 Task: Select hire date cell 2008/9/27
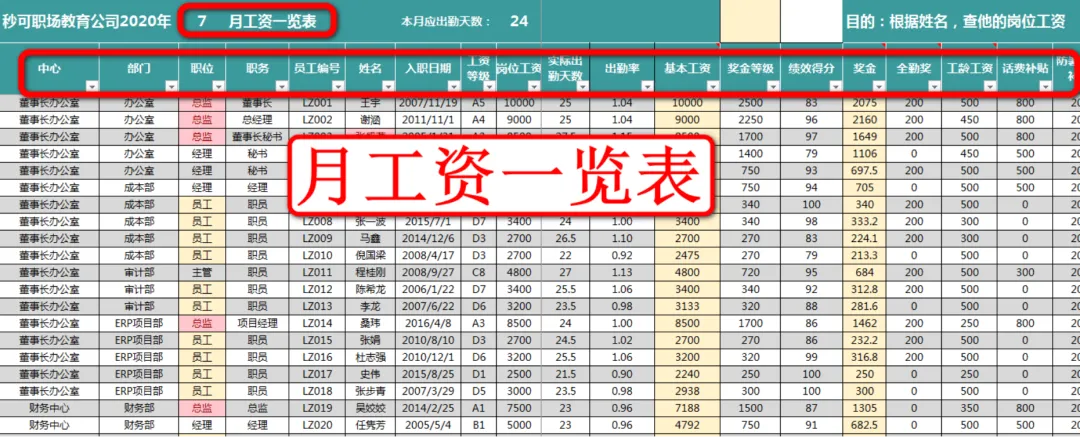(428, 272)
